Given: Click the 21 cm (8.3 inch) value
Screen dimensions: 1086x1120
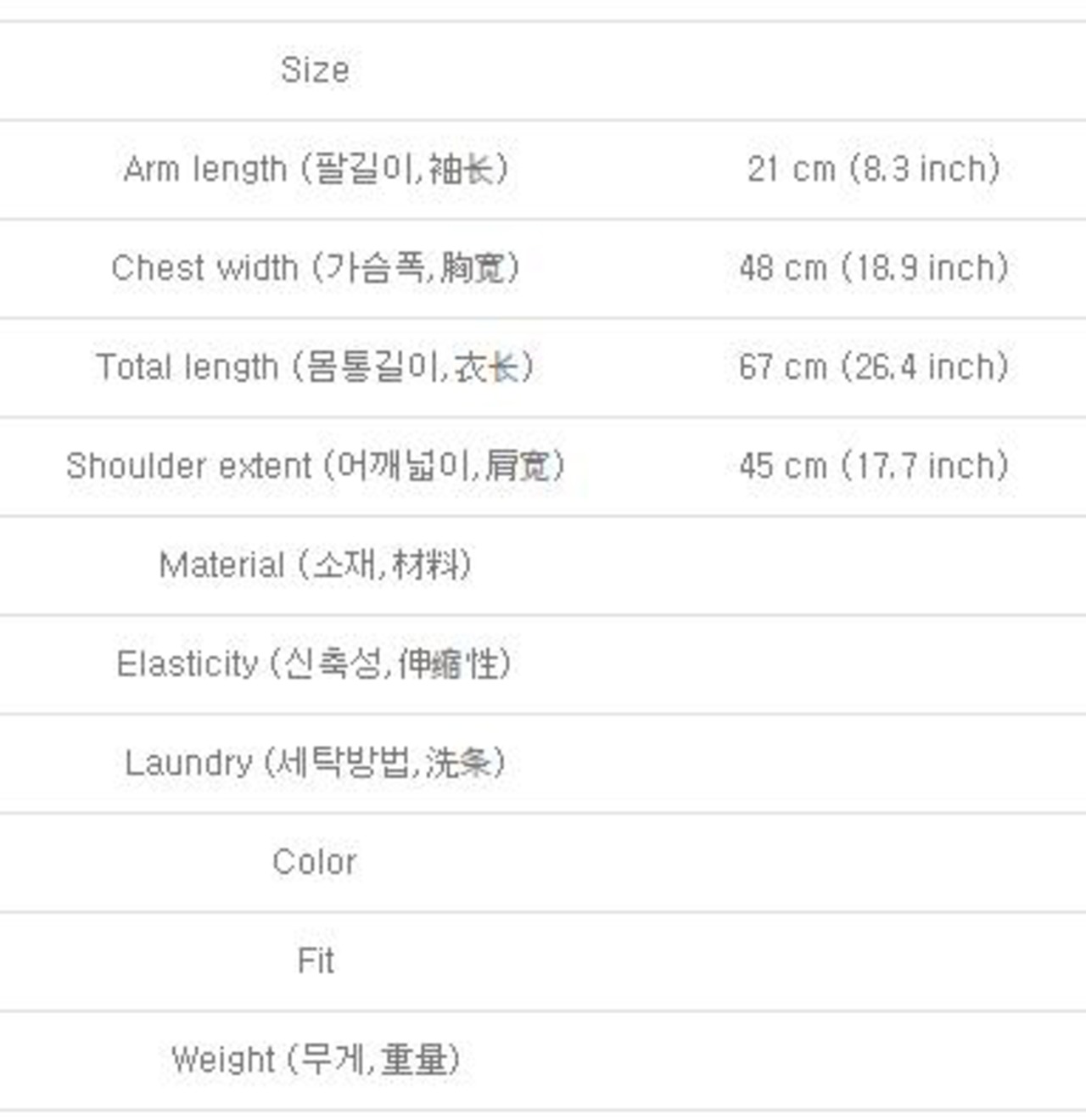Looking at the screenshot, I should coord(873,169).
